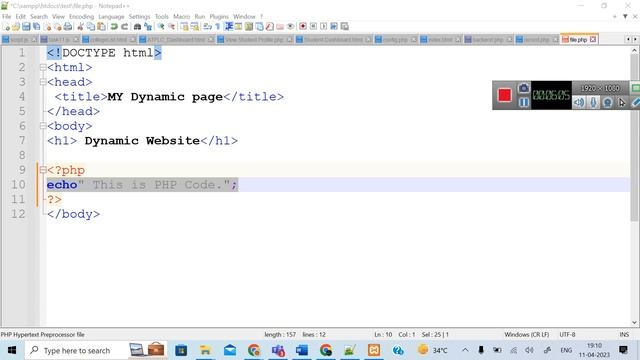The image size is (640, 360).
Task: Toggle recorder microphone input
Action: point(593,102)
